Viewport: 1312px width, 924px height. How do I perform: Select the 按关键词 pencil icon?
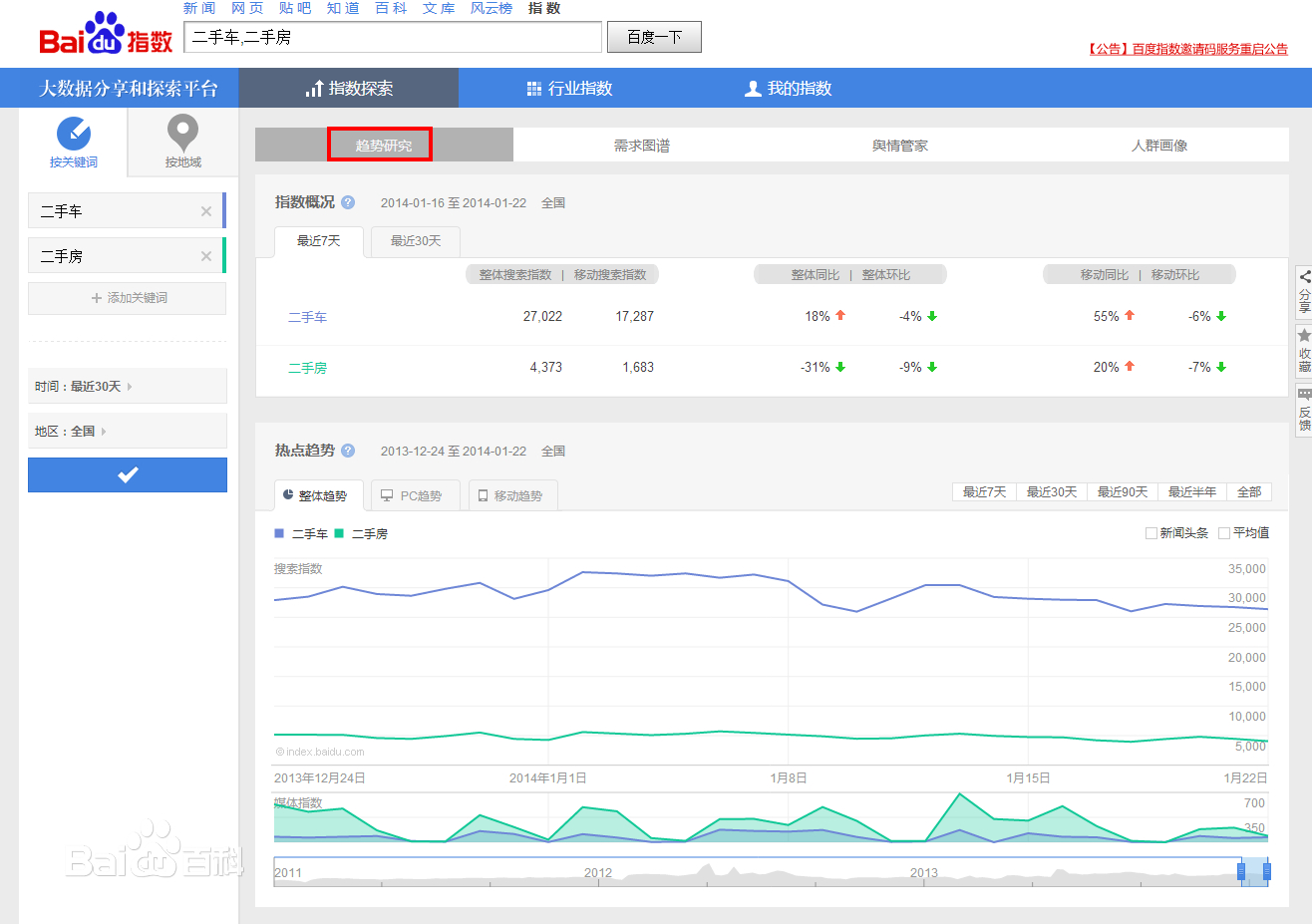(x=74, y=133)
